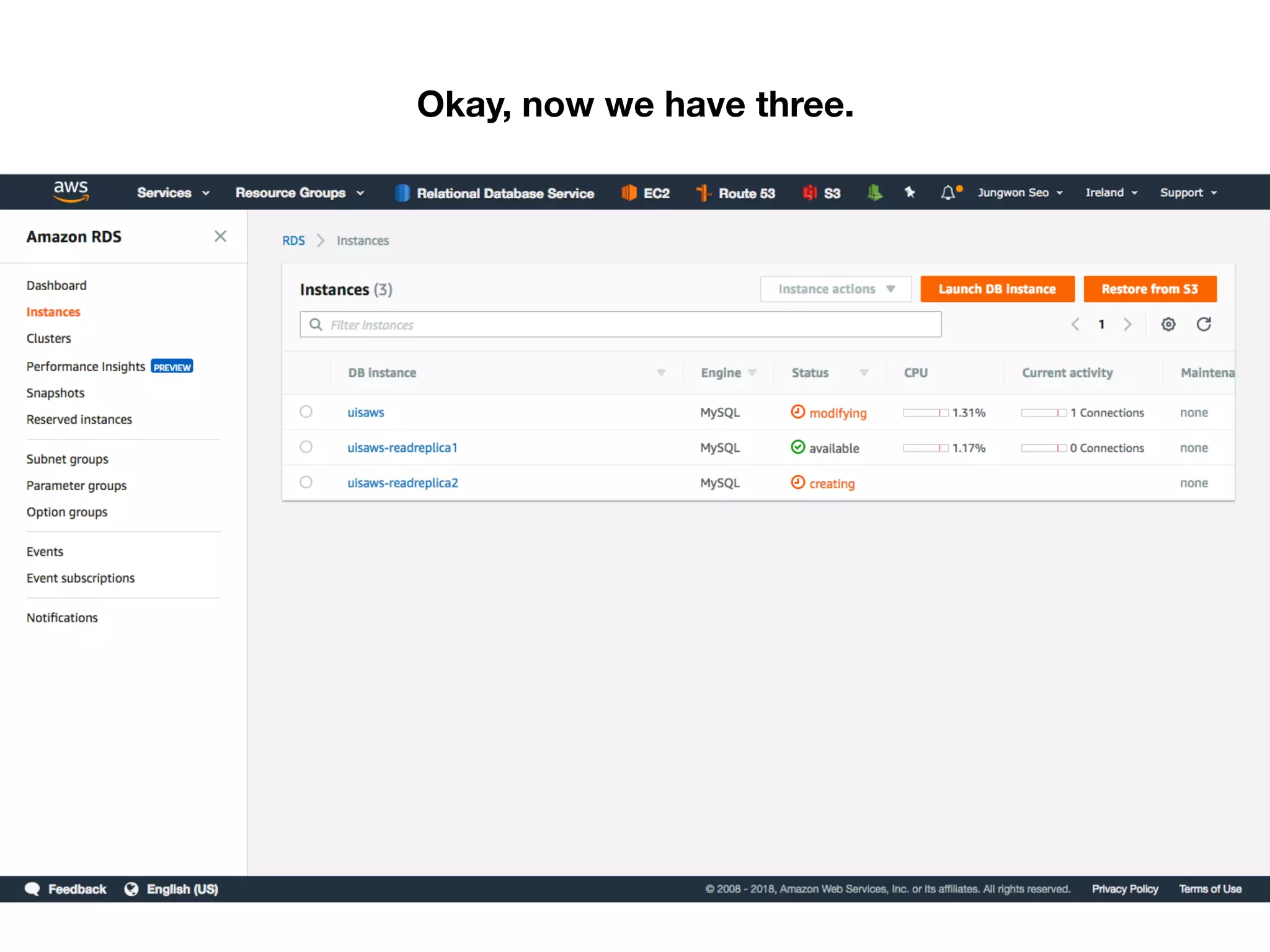Open the Ireland region dropdown

(1111, 193)
